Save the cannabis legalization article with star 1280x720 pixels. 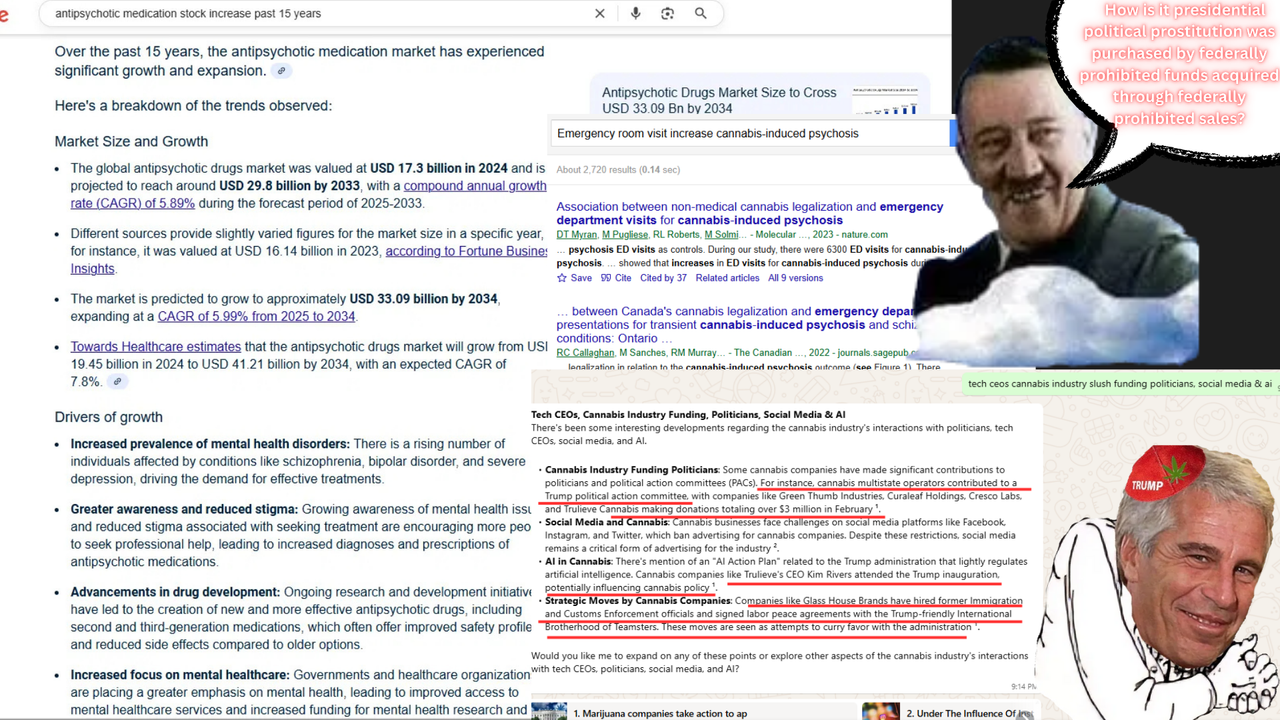(574, 278)
